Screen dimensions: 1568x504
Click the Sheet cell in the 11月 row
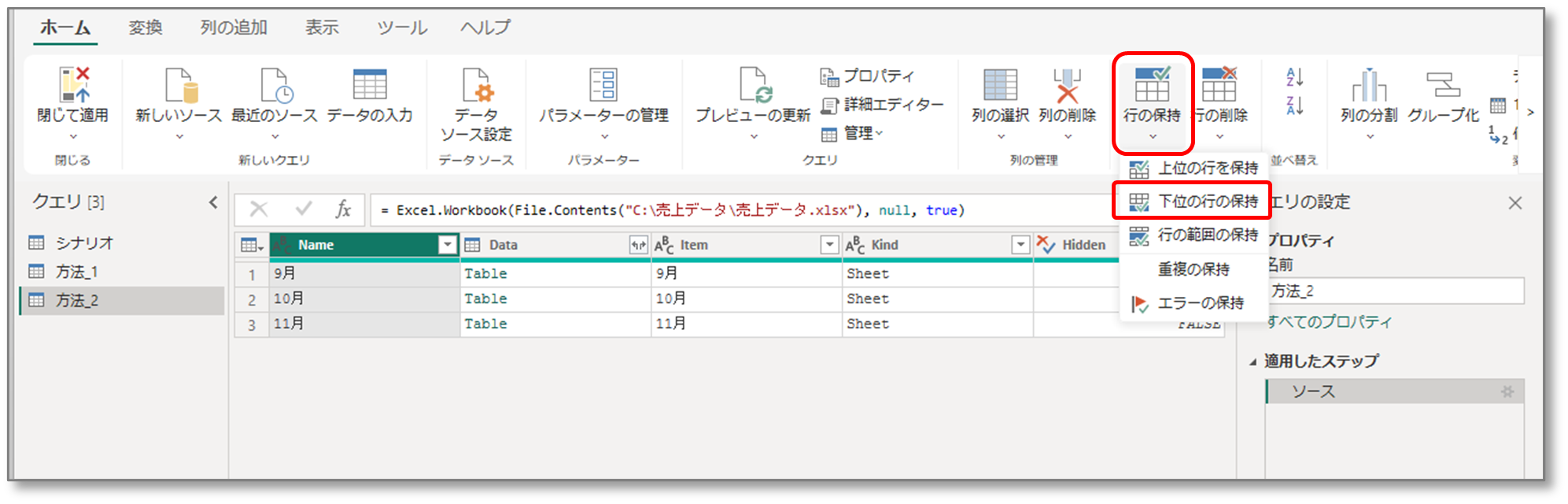(x=937, y=324)
